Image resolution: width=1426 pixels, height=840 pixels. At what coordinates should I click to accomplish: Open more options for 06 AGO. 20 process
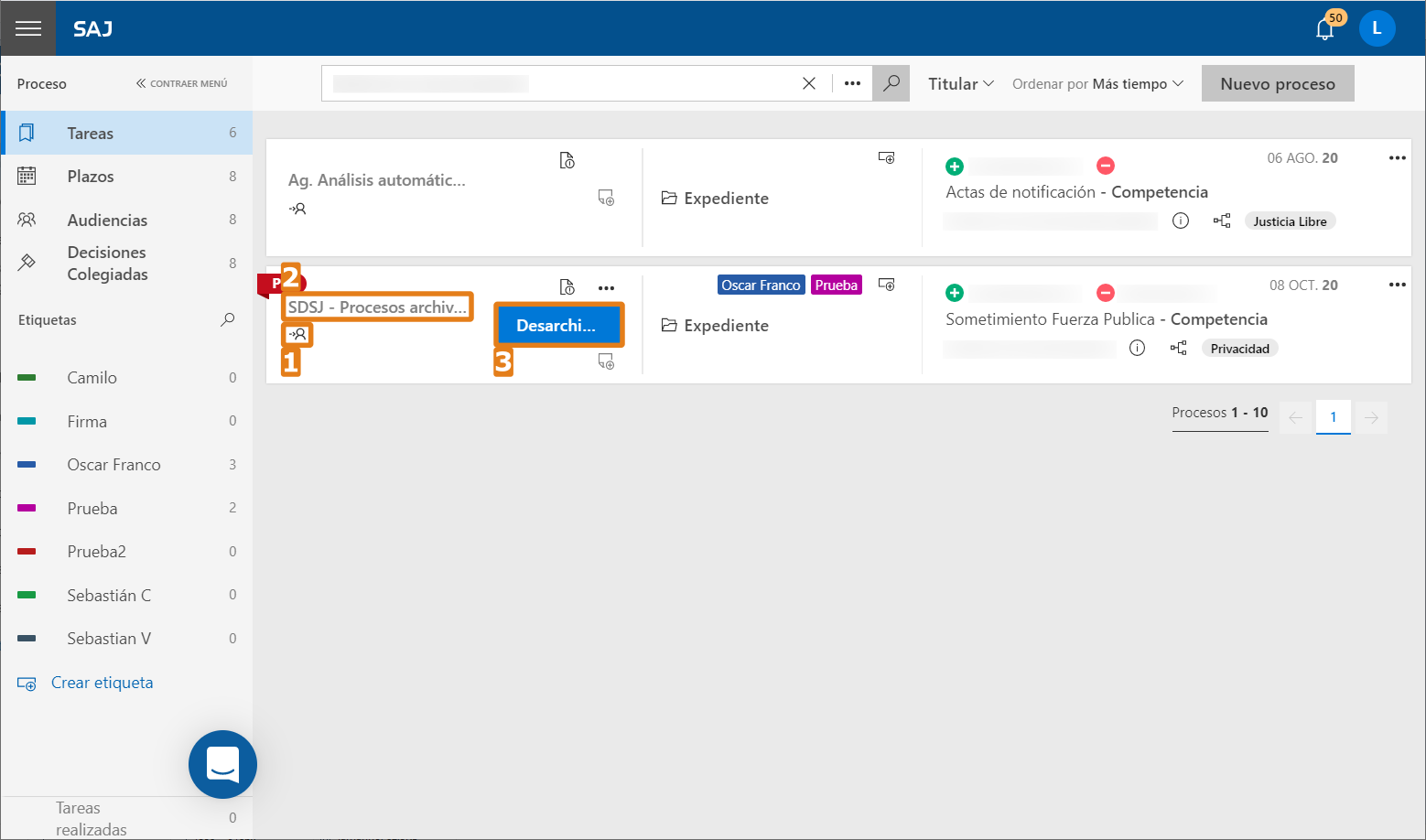tap(1397, 157)
